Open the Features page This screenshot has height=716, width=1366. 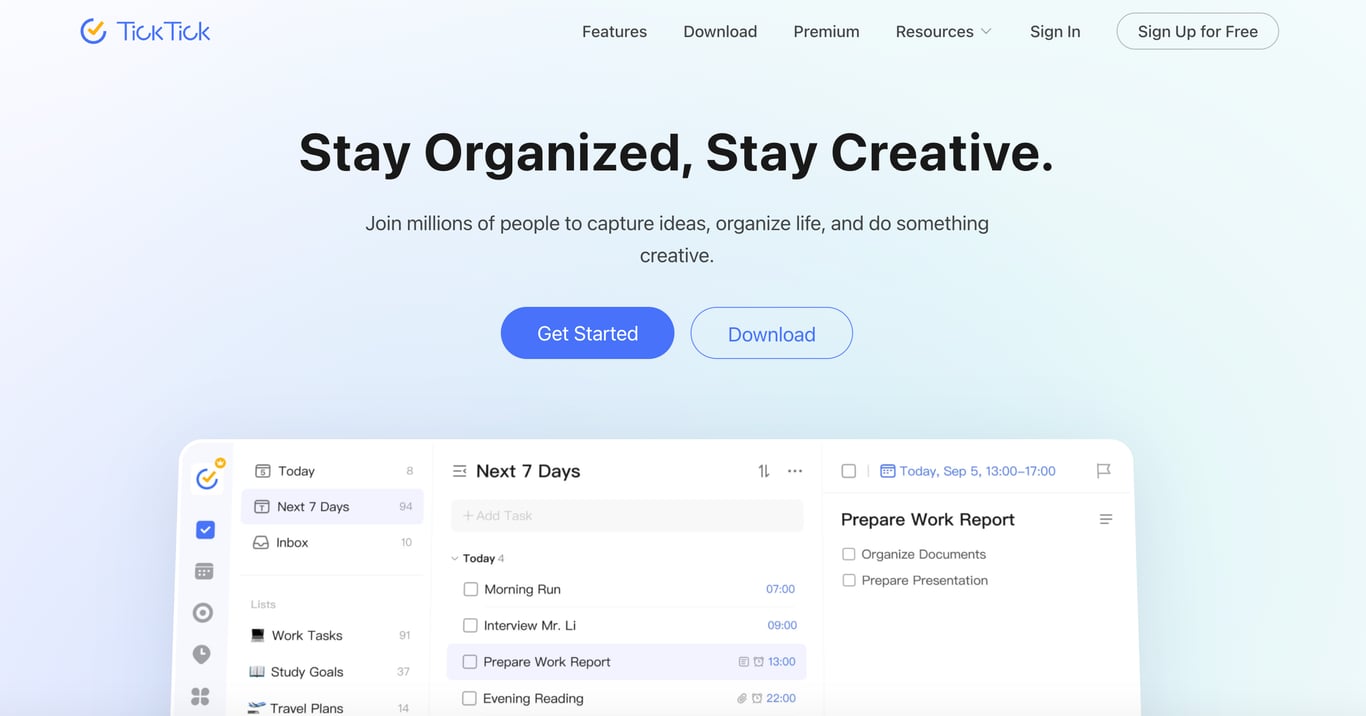point(614,31)
